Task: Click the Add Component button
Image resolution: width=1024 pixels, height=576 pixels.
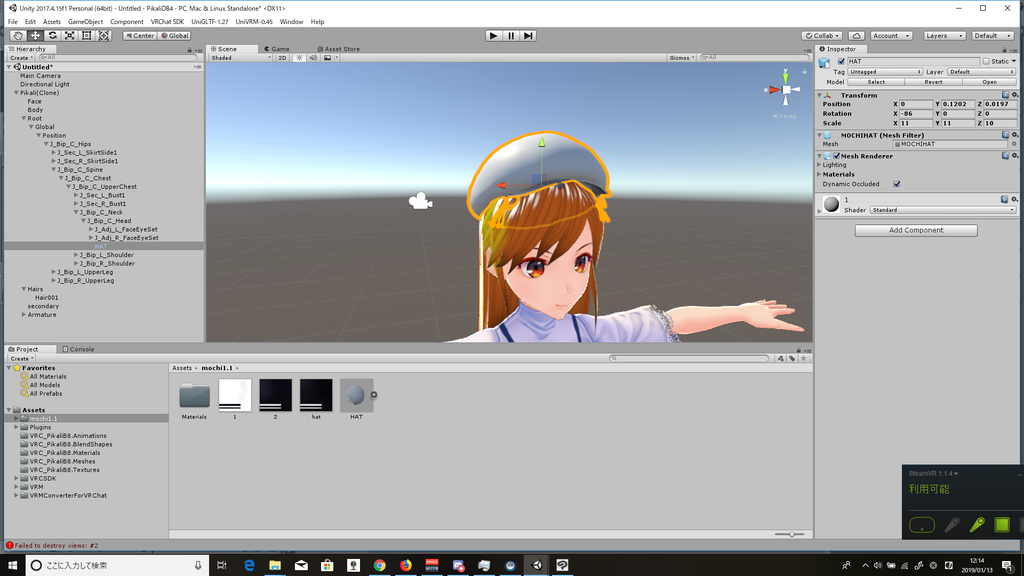Action: (916, 231)
